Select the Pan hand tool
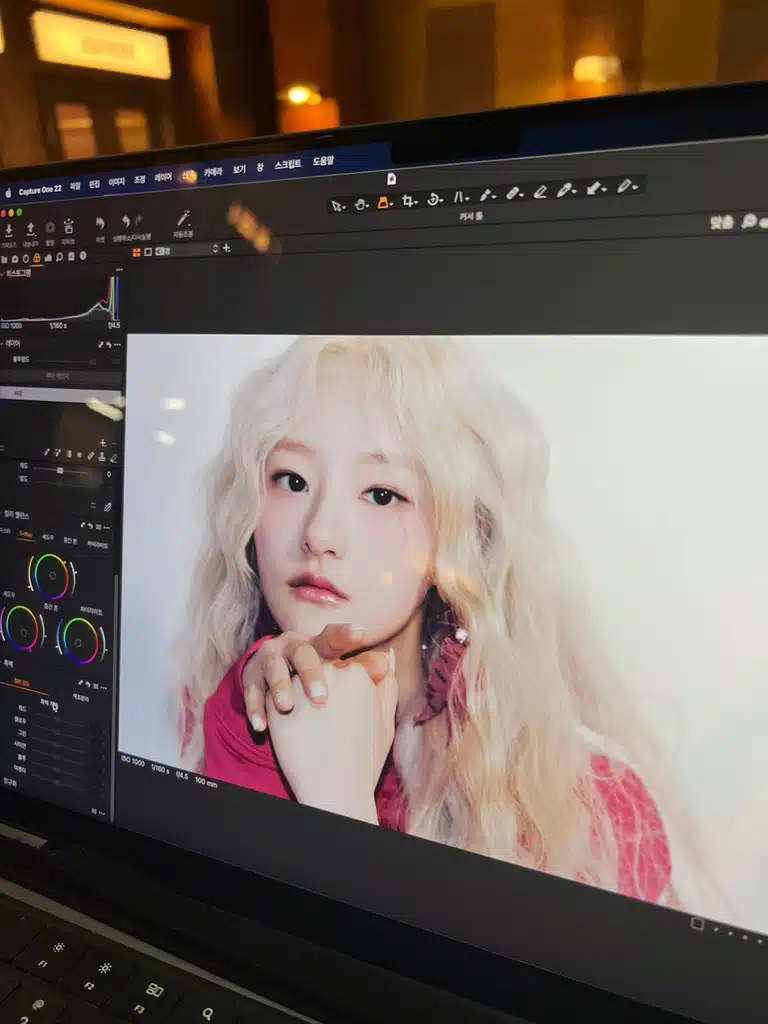This screenshot has width=768, height=1024. 361,204
